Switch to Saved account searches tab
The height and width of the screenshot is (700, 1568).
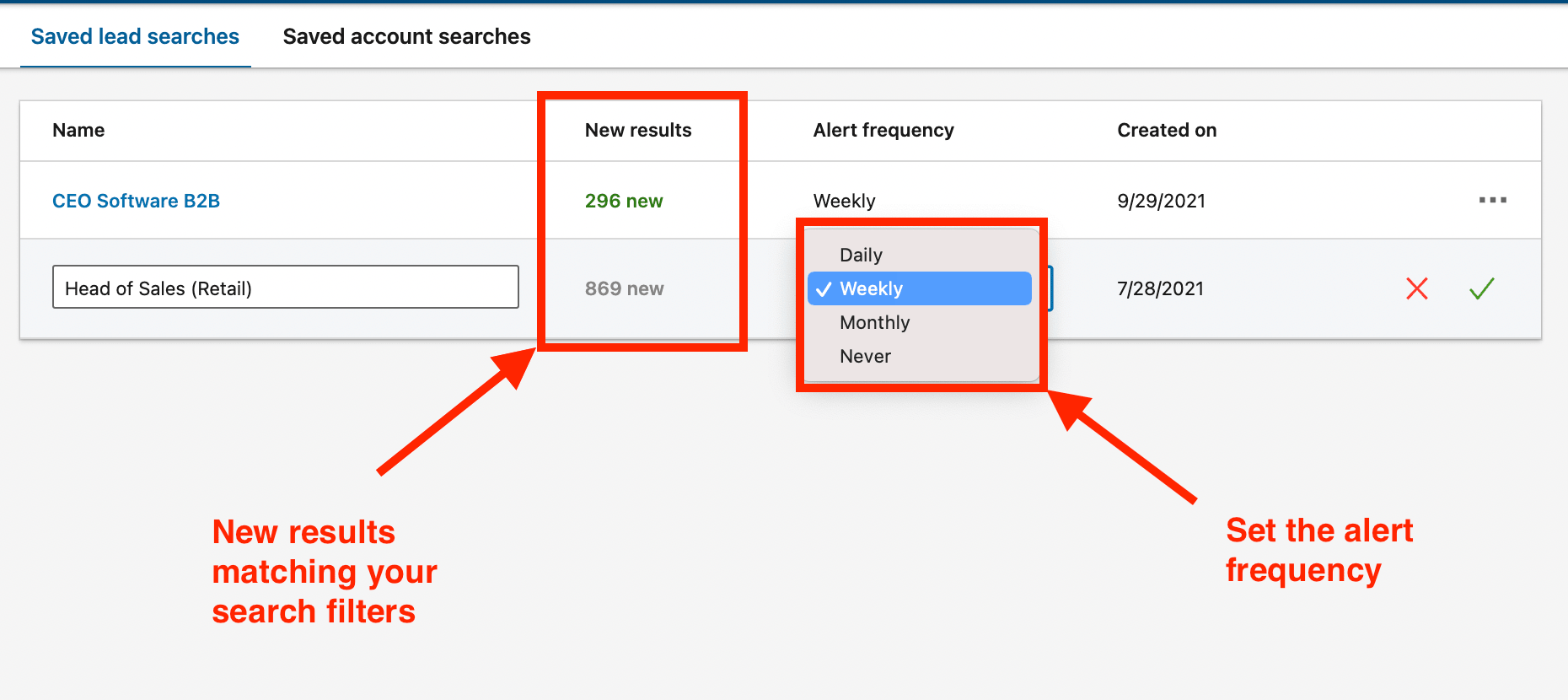click(x=406, y=36)
